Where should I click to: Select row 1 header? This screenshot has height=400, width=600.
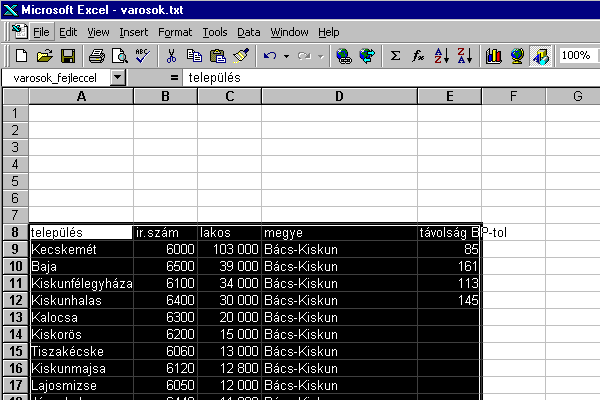click(16, 113)
